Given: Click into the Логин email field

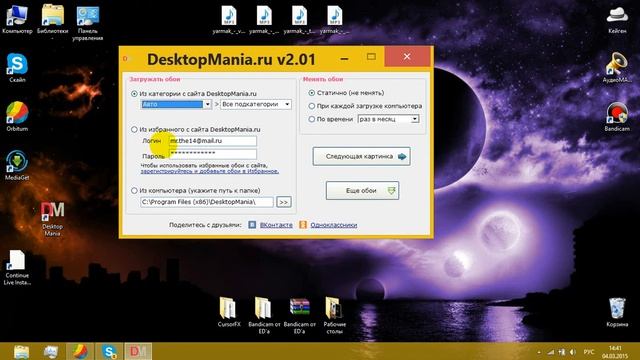Looking at the screenshot, I should tap(213, 141).
